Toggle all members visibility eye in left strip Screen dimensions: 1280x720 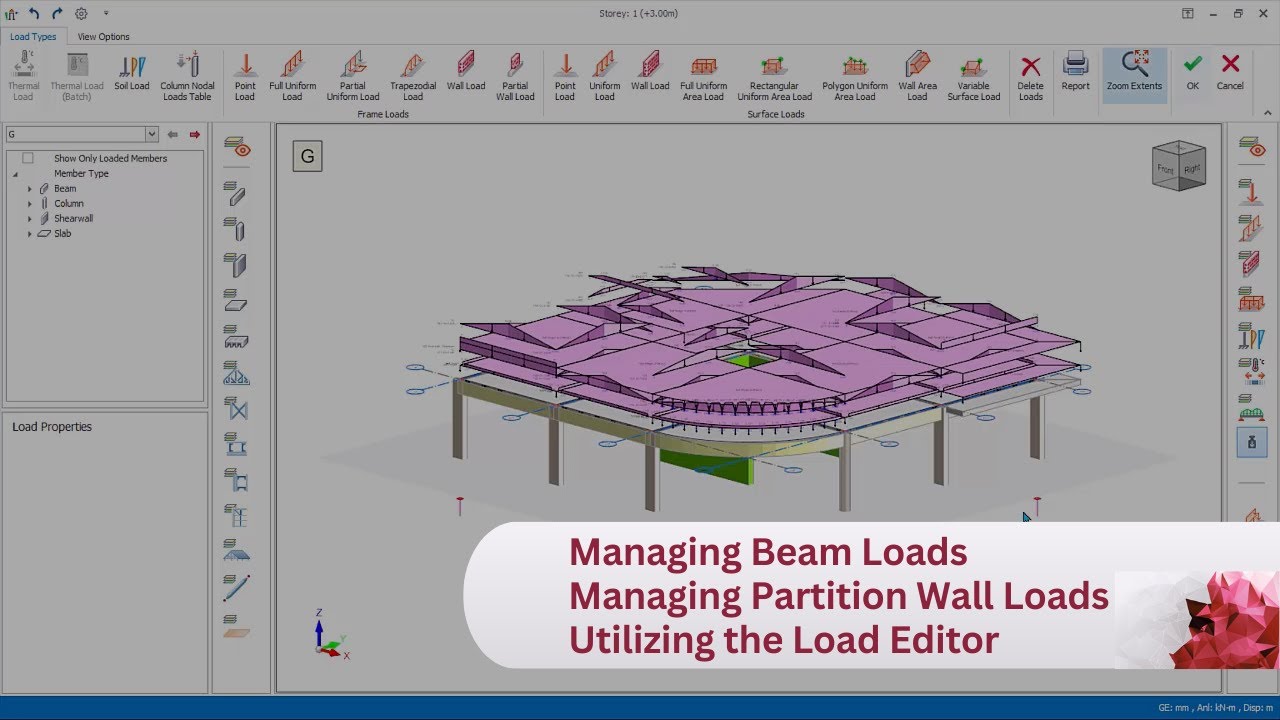[237, 148]
